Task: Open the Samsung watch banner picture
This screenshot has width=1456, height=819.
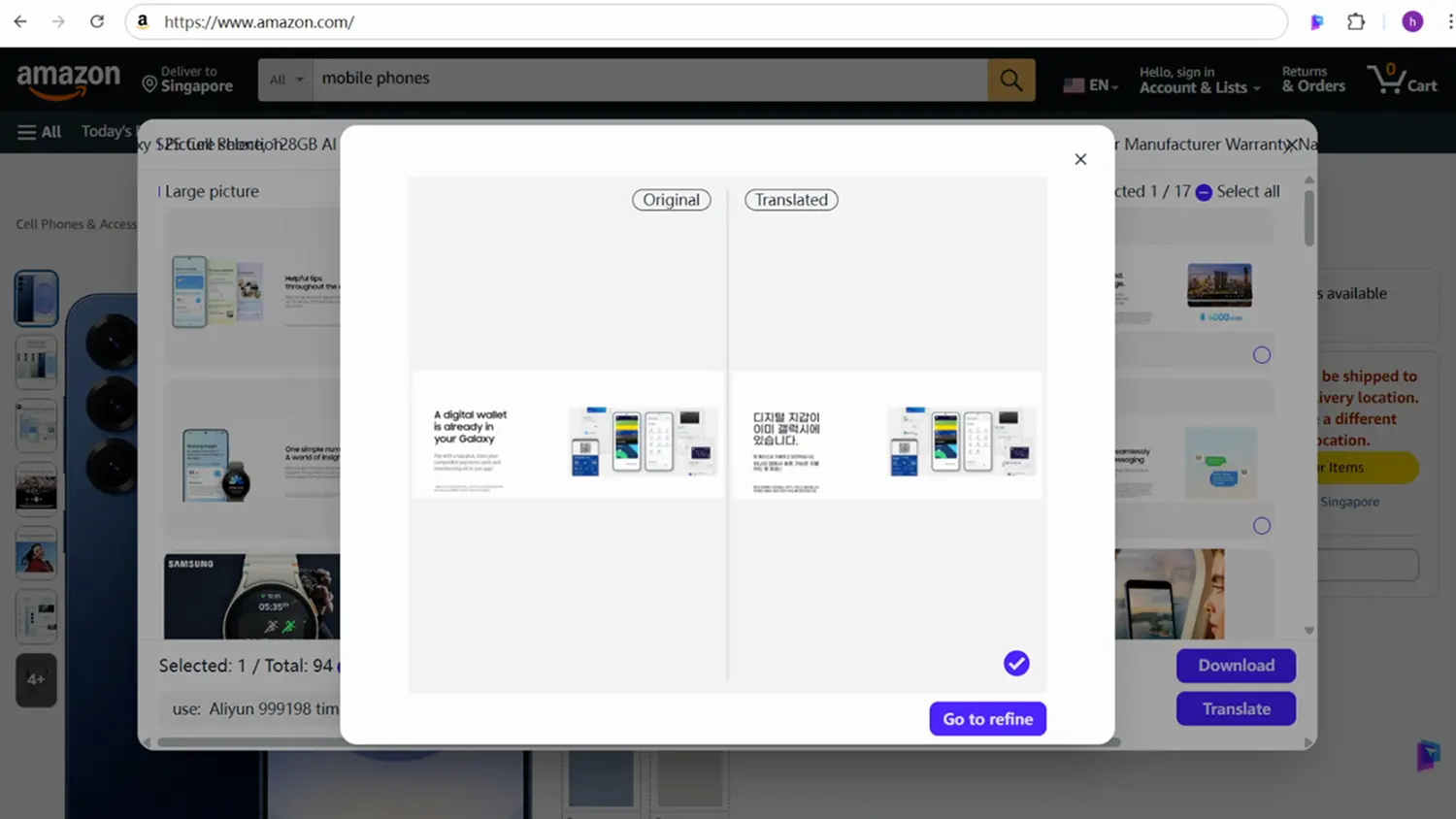Action: [x=252, y=596]
